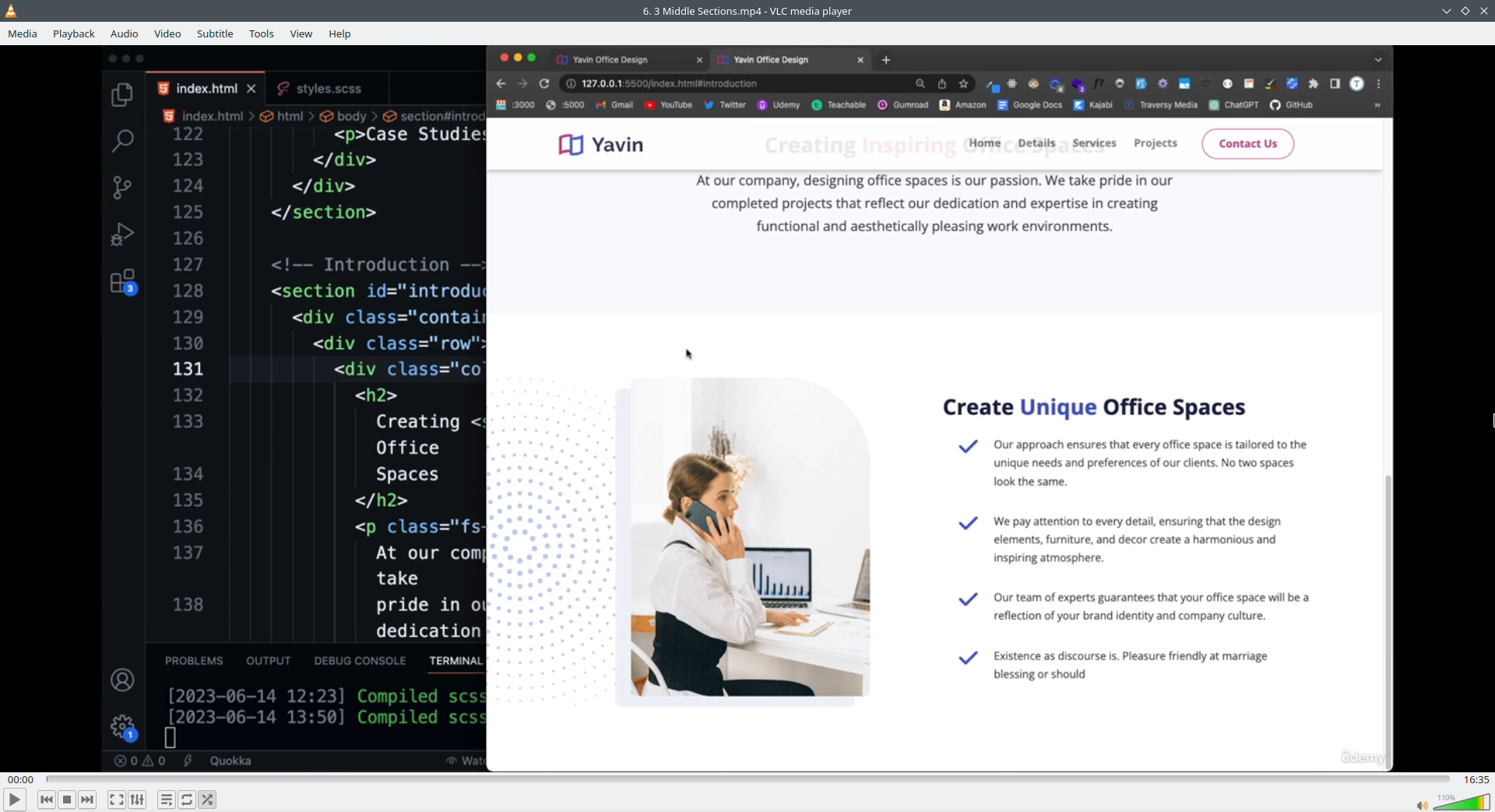Click the errors and warnings status indicator
The width and height of the screenshot is (1495, 812).
(x=140, y=761)
